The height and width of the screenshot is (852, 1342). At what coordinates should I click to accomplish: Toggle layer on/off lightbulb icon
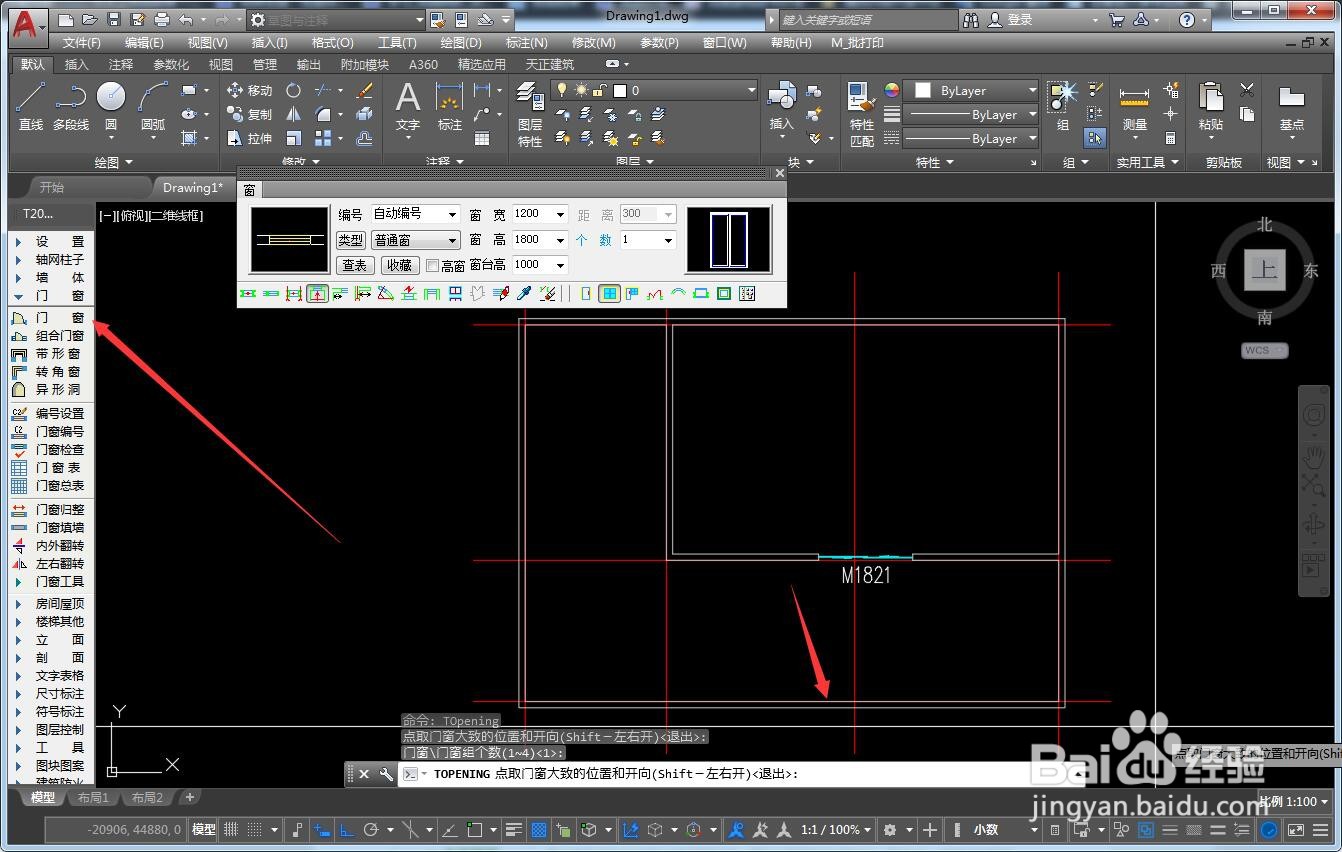click(x=563, y=90)
